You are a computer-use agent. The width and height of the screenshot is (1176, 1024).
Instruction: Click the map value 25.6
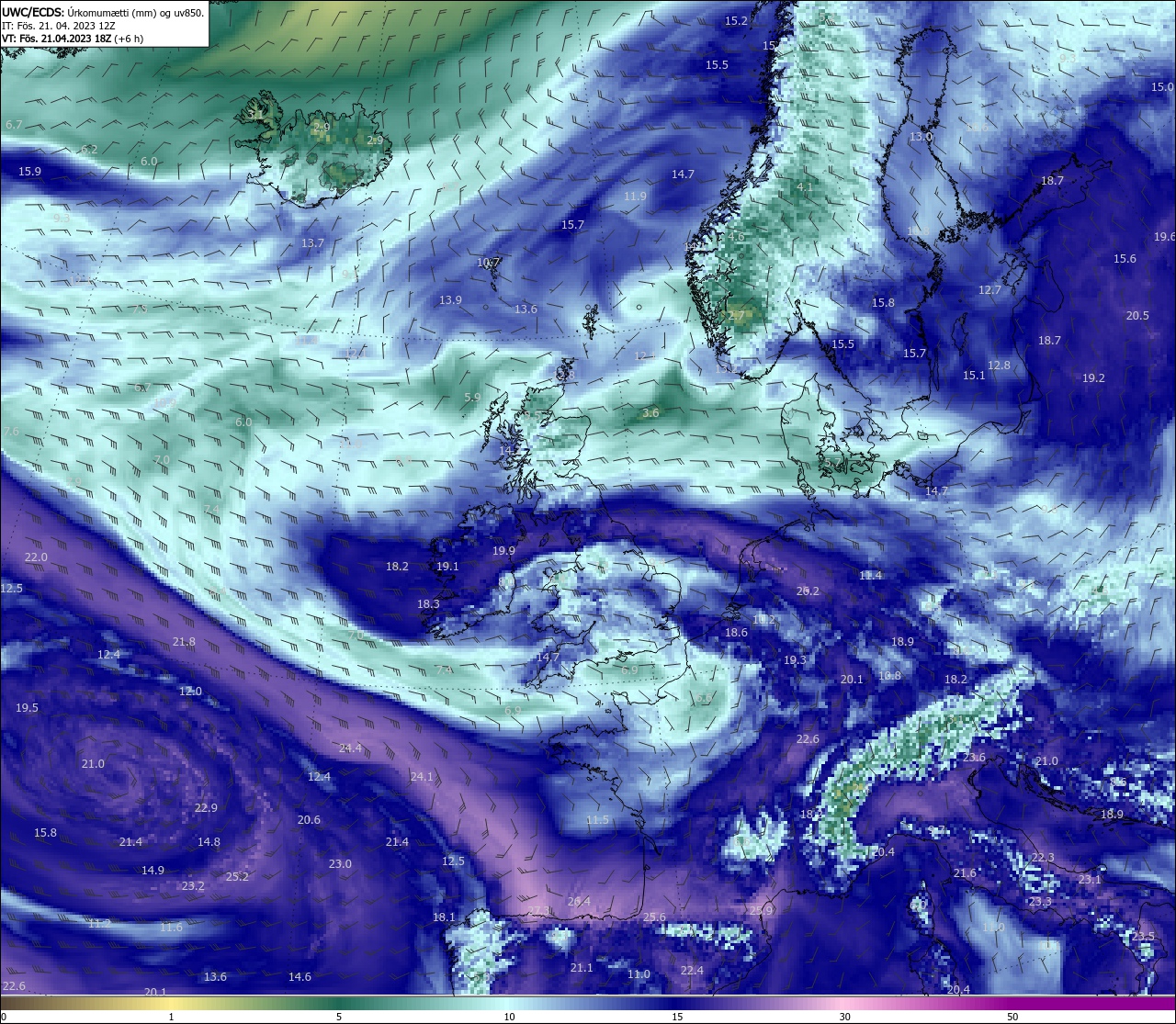click(x=654, y=917)
